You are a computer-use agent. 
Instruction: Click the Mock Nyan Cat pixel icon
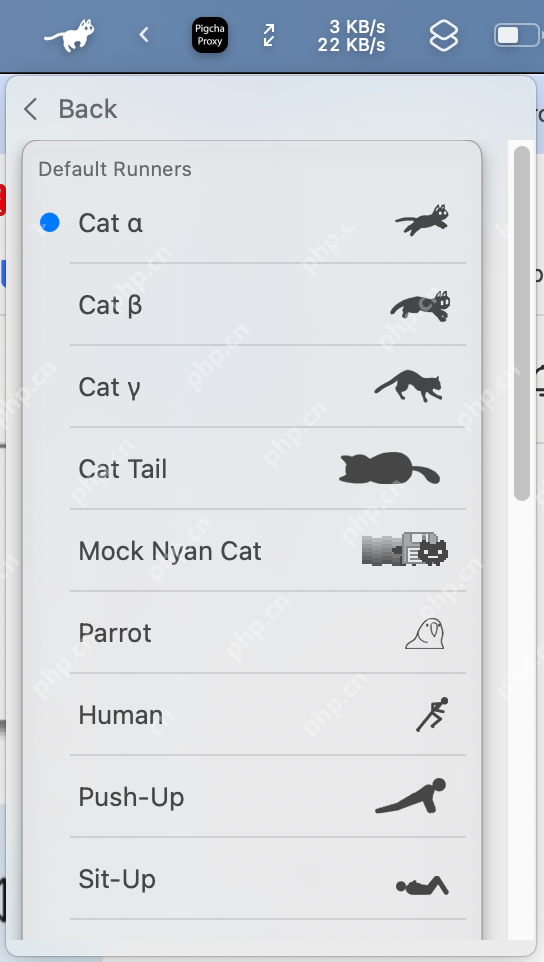[405, 549]
